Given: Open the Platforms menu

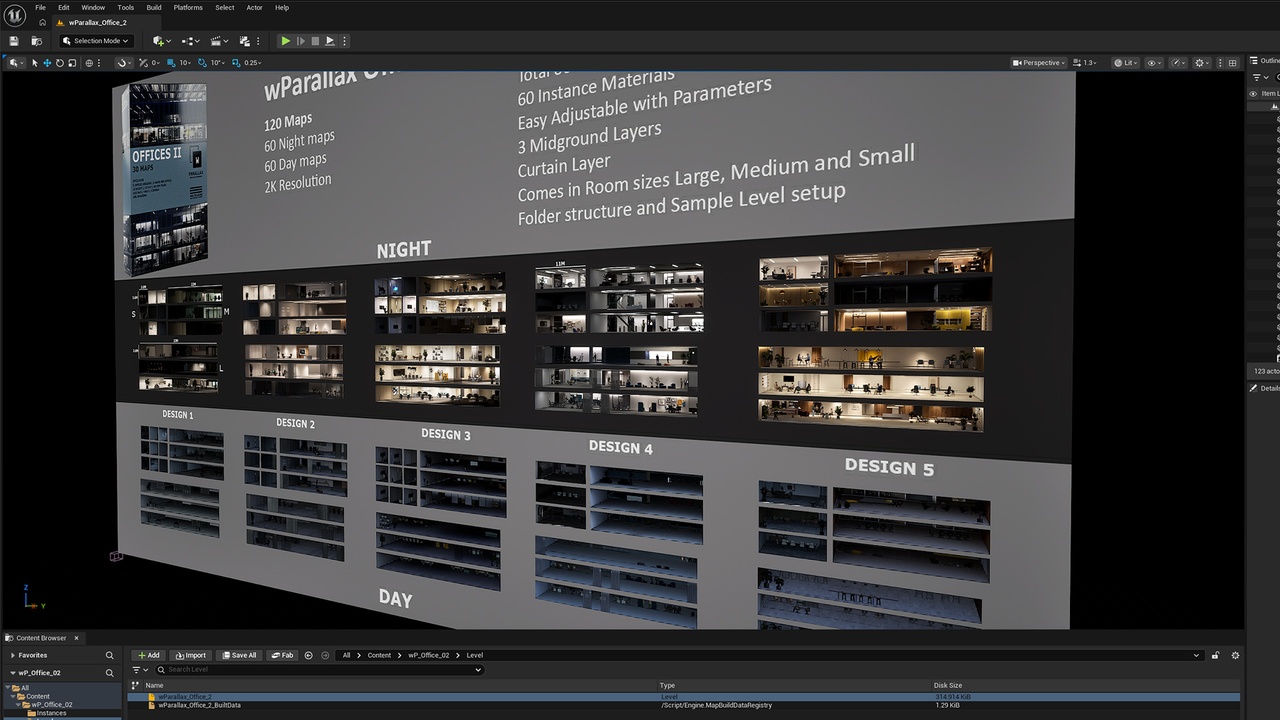Looking at the screenshot, I should click(188, 7).
